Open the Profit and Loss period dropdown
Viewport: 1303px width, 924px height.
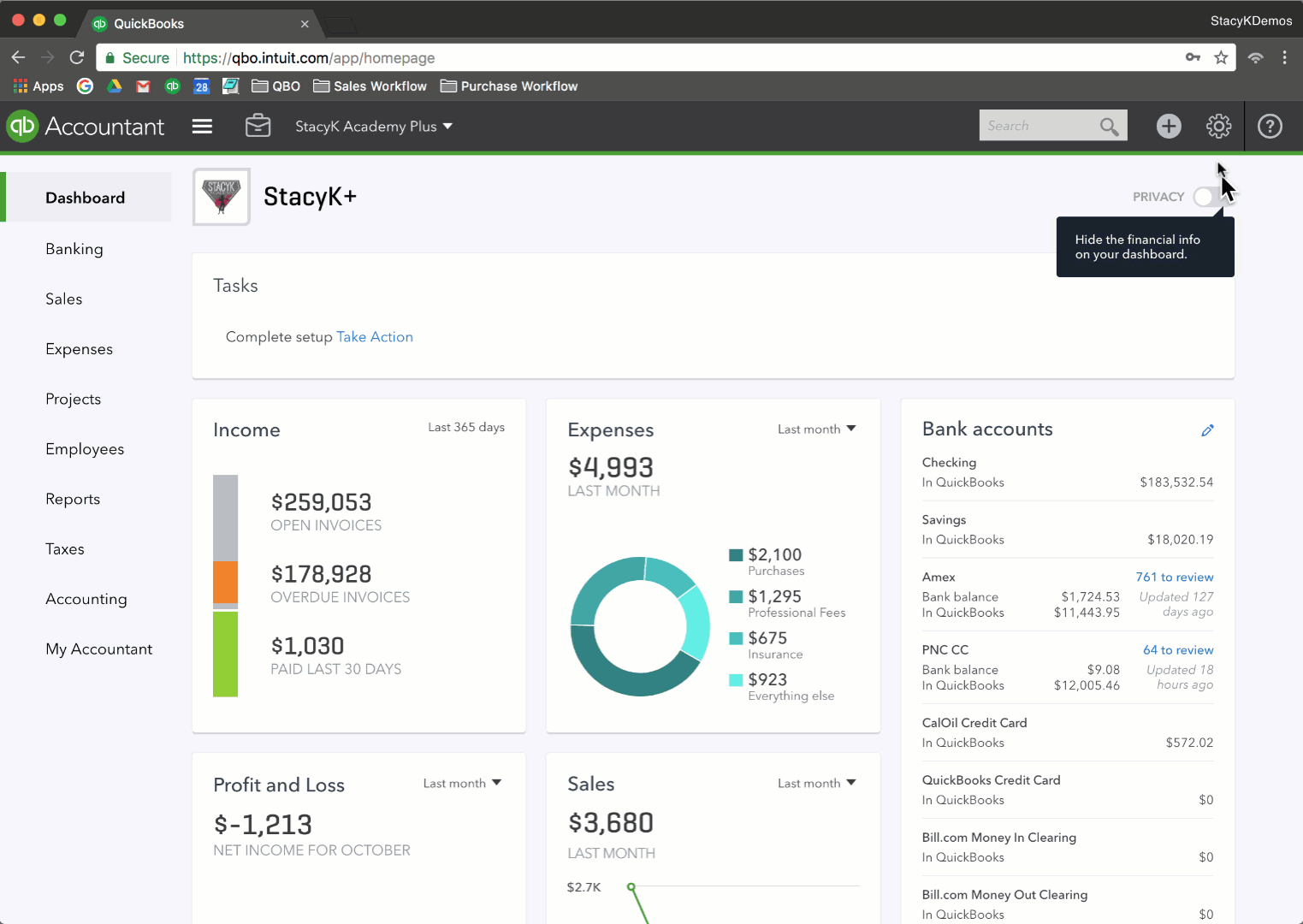click(462, 784)
